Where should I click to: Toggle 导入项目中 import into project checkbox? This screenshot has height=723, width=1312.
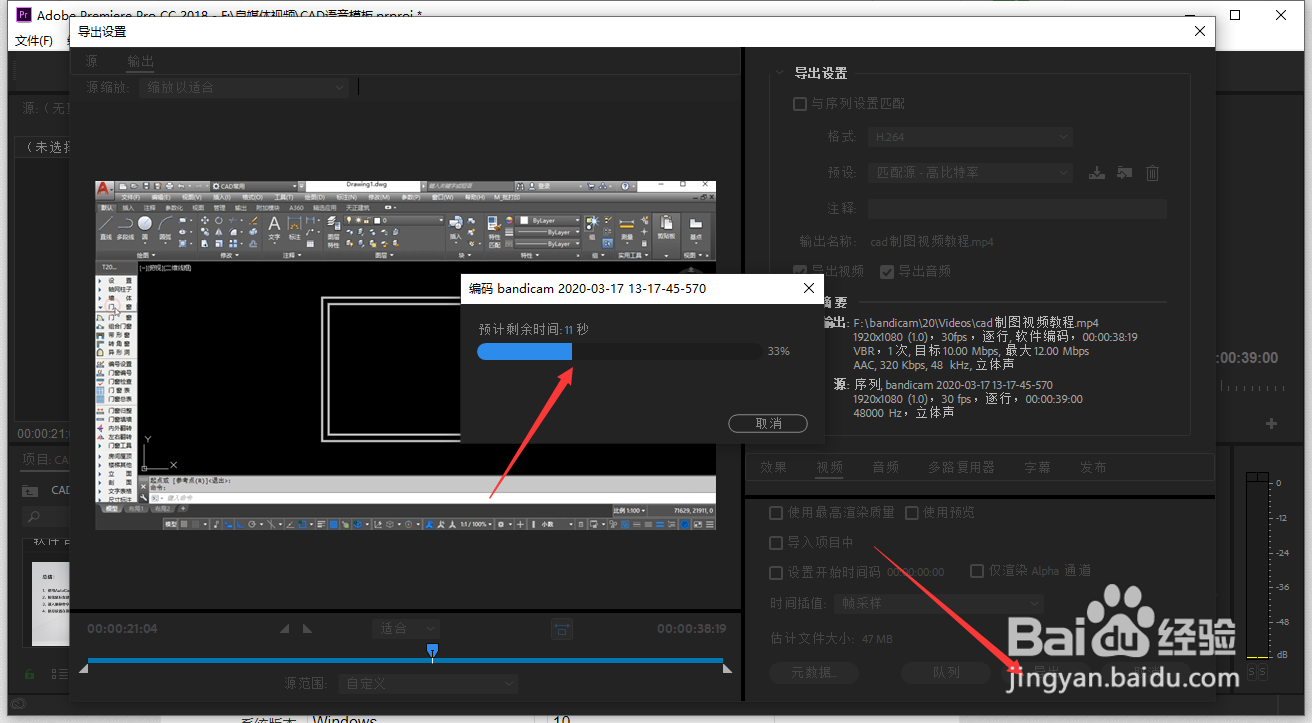click(x=776, y=543)
